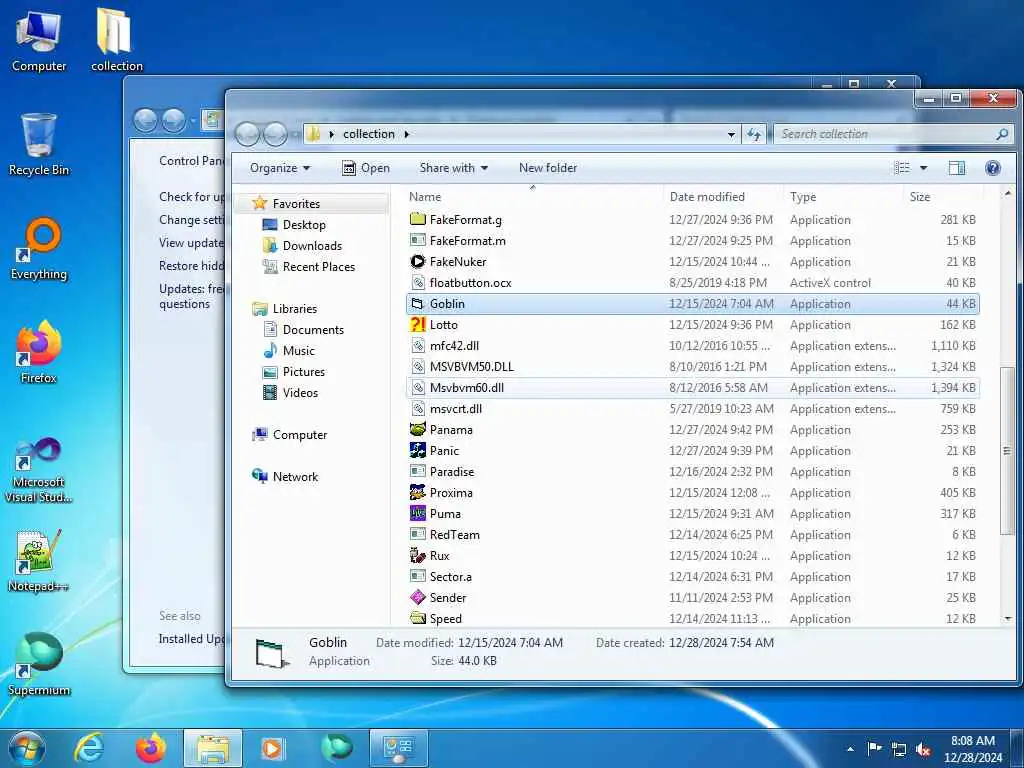1024x768 pixels.
Task: Open the Explorer help button
Action: pos(993,168)
